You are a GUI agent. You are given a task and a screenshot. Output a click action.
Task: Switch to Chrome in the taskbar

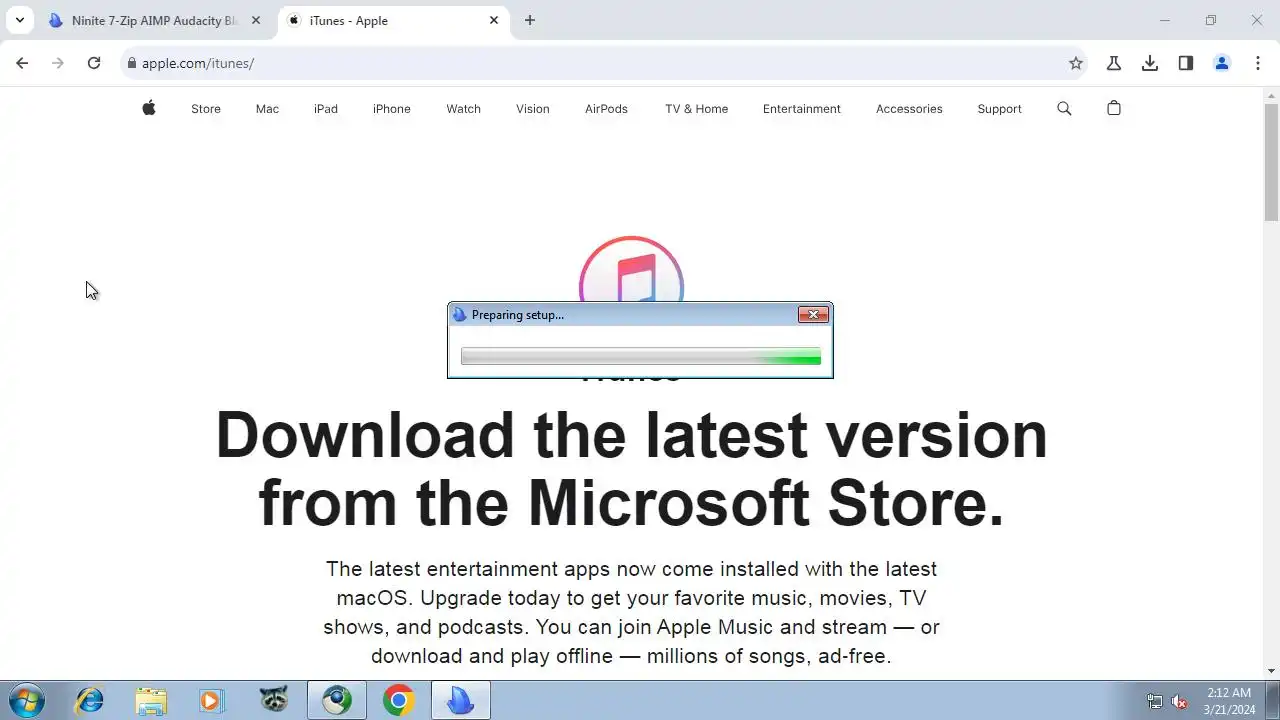(x=398, y=700)
